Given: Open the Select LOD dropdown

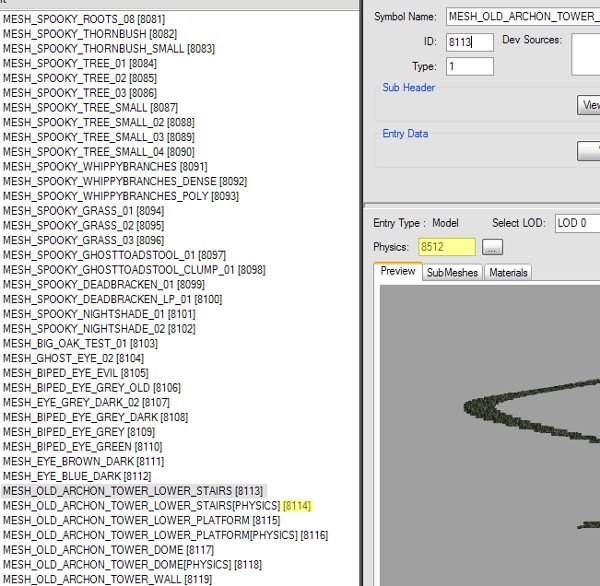Looking at the screenshot, I should [577, 223].
